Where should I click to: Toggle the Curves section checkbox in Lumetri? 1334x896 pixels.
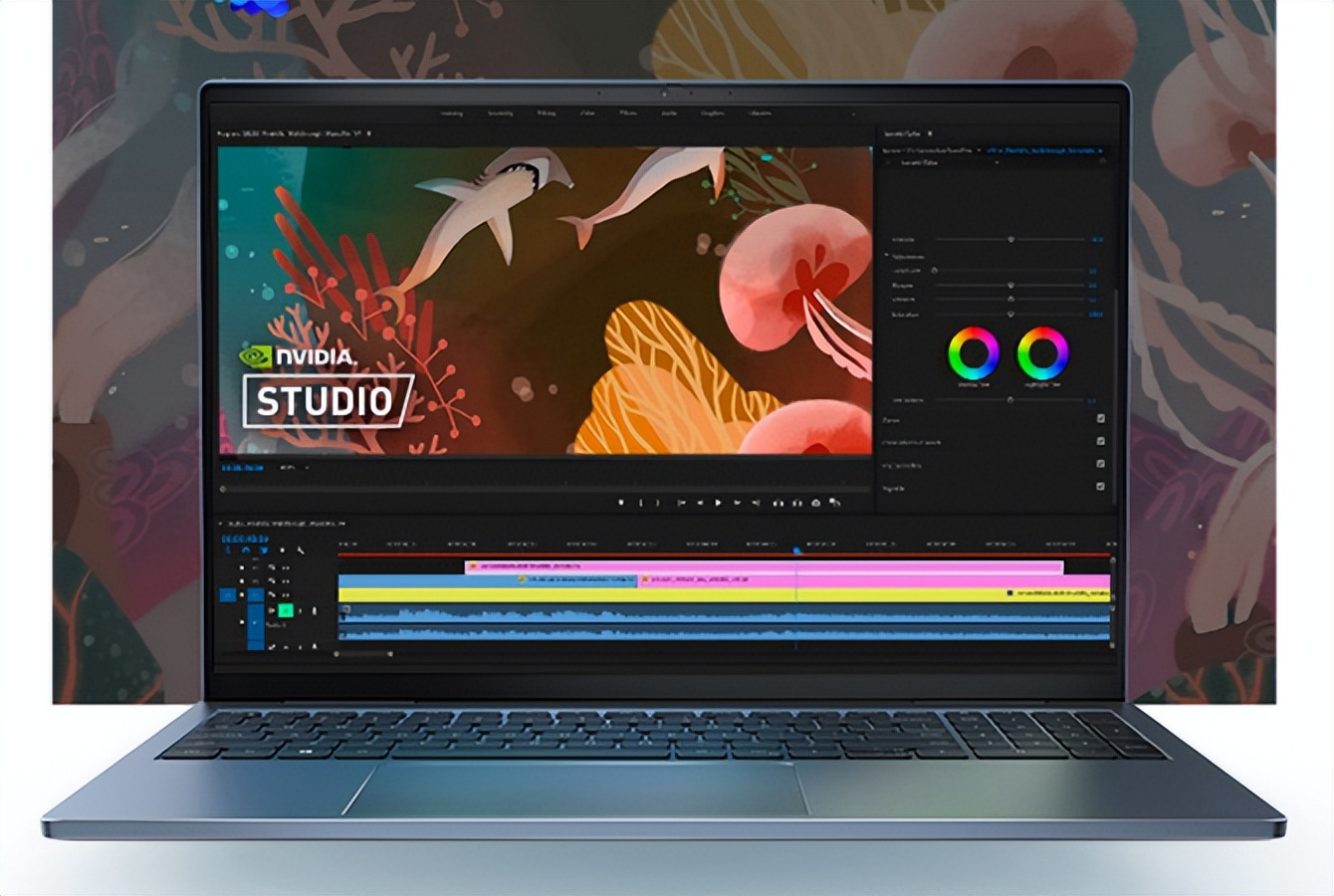[1101, 418]
